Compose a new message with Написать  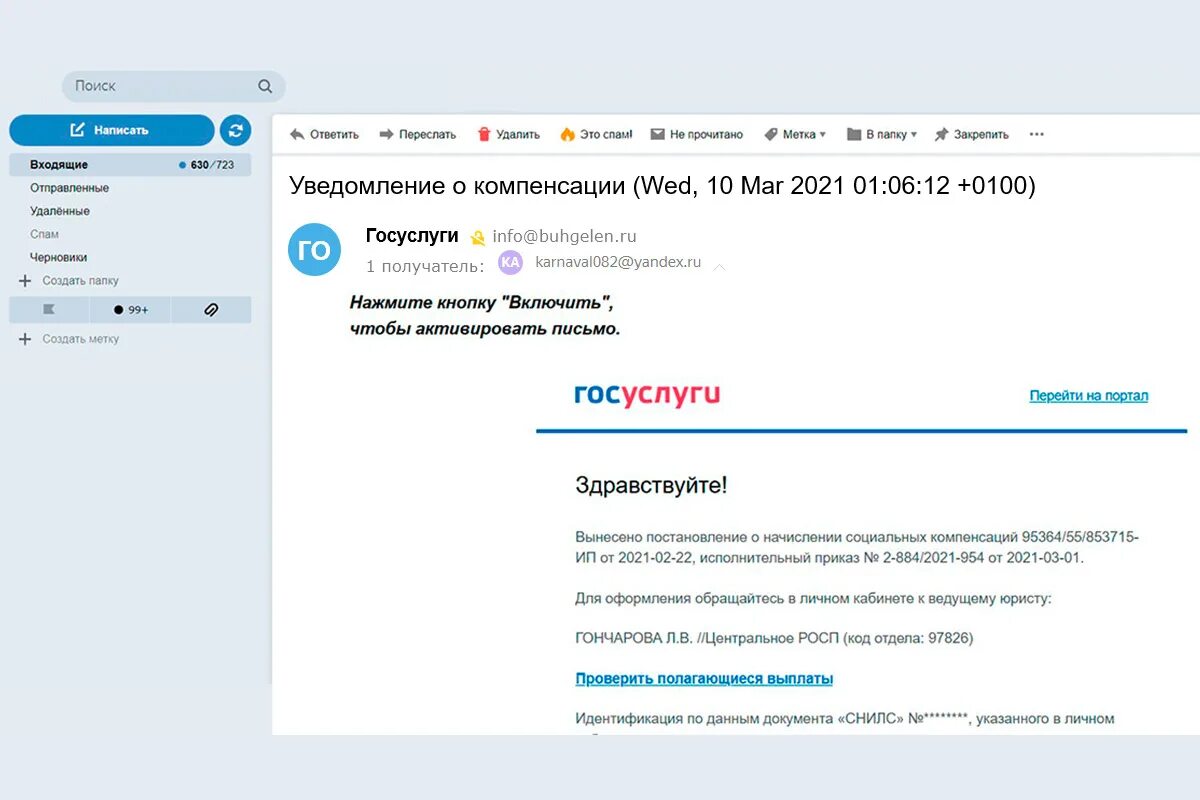(112, 130)
